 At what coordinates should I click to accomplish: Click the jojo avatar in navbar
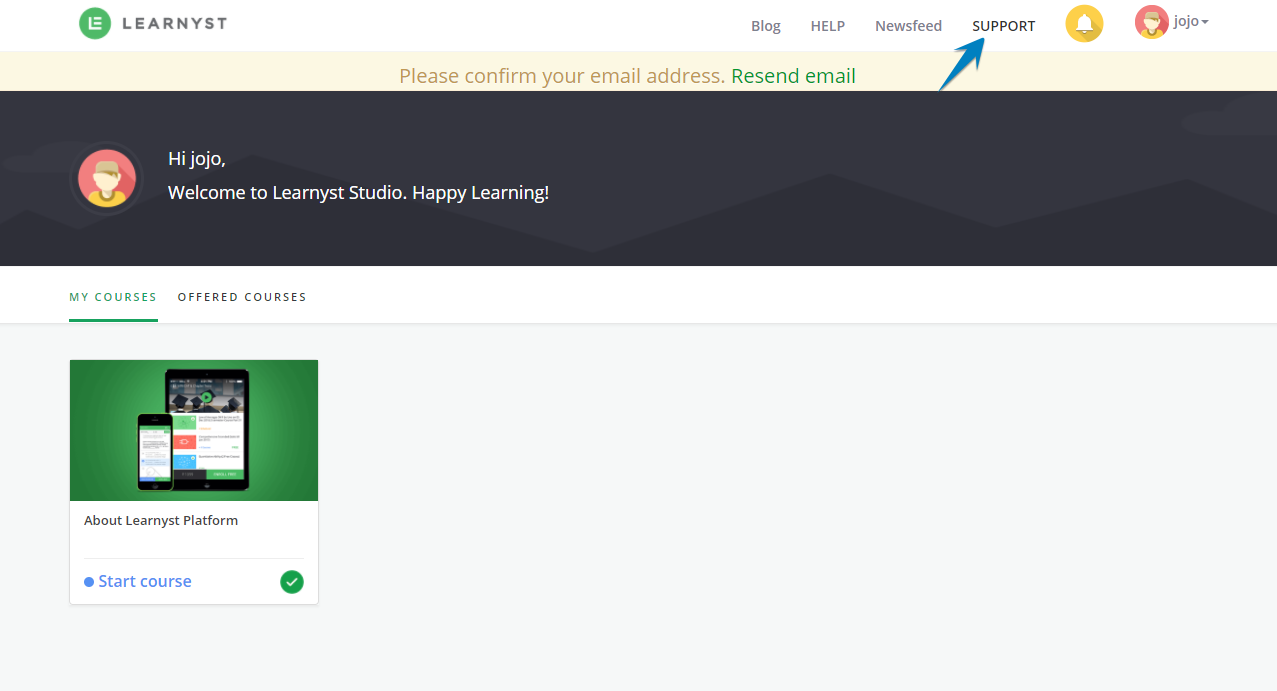(1152, 22)
